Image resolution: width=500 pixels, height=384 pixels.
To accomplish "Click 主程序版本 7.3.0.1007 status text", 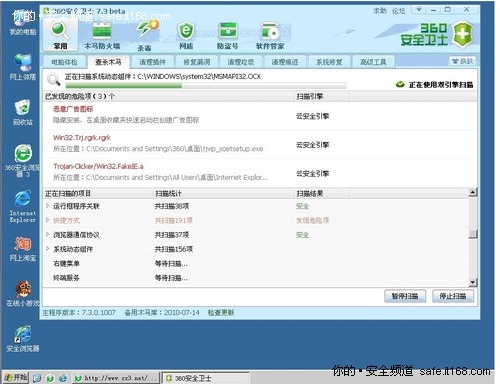I will (x=79, y=313).
